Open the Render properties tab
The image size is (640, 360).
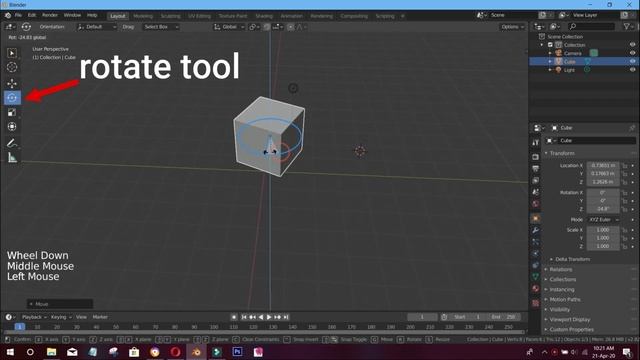coord(536,157)
